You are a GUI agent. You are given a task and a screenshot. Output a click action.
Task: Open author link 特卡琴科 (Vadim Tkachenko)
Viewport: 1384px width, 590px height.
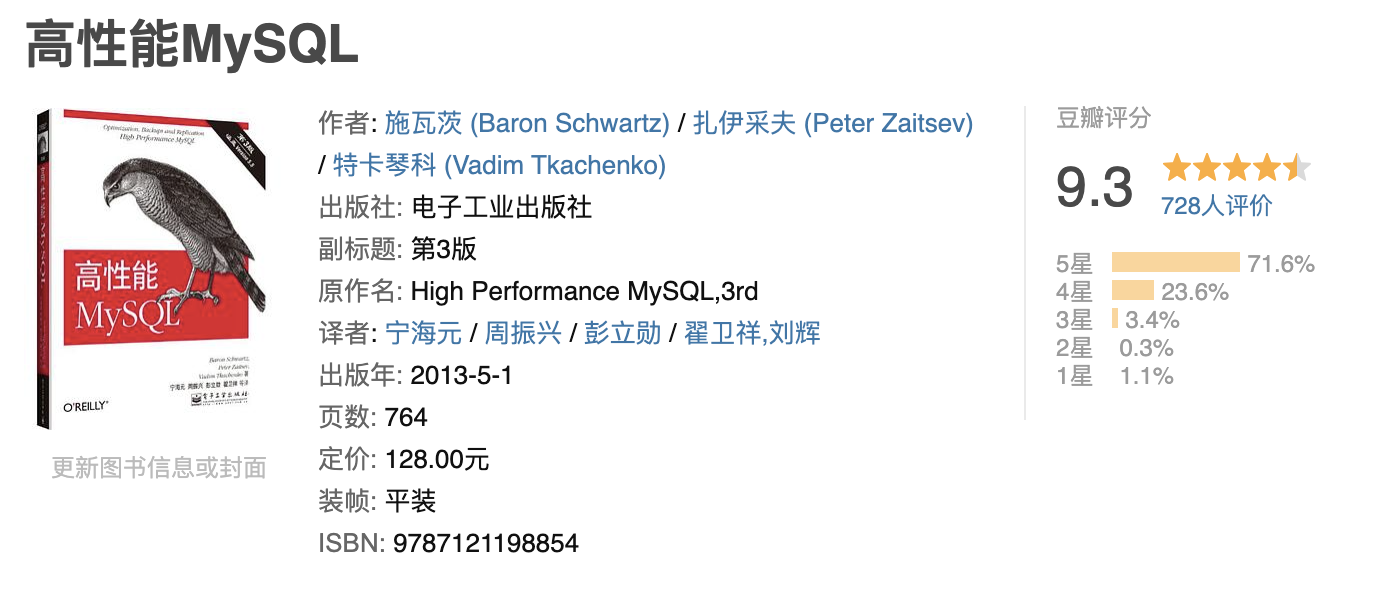point(499,165)
